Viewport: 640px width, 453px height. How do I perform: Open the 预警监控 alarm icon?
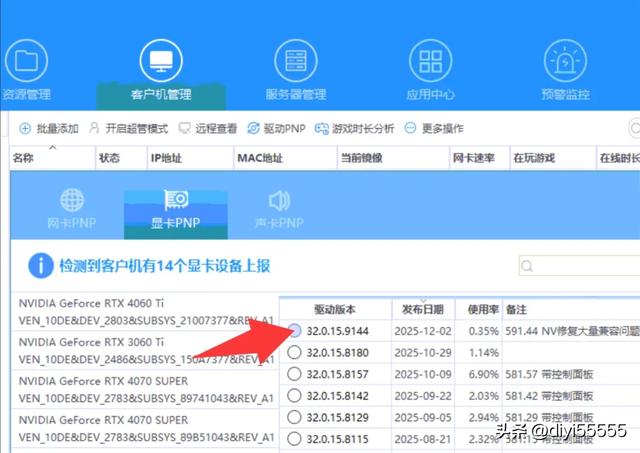click(x=565, y=61)
